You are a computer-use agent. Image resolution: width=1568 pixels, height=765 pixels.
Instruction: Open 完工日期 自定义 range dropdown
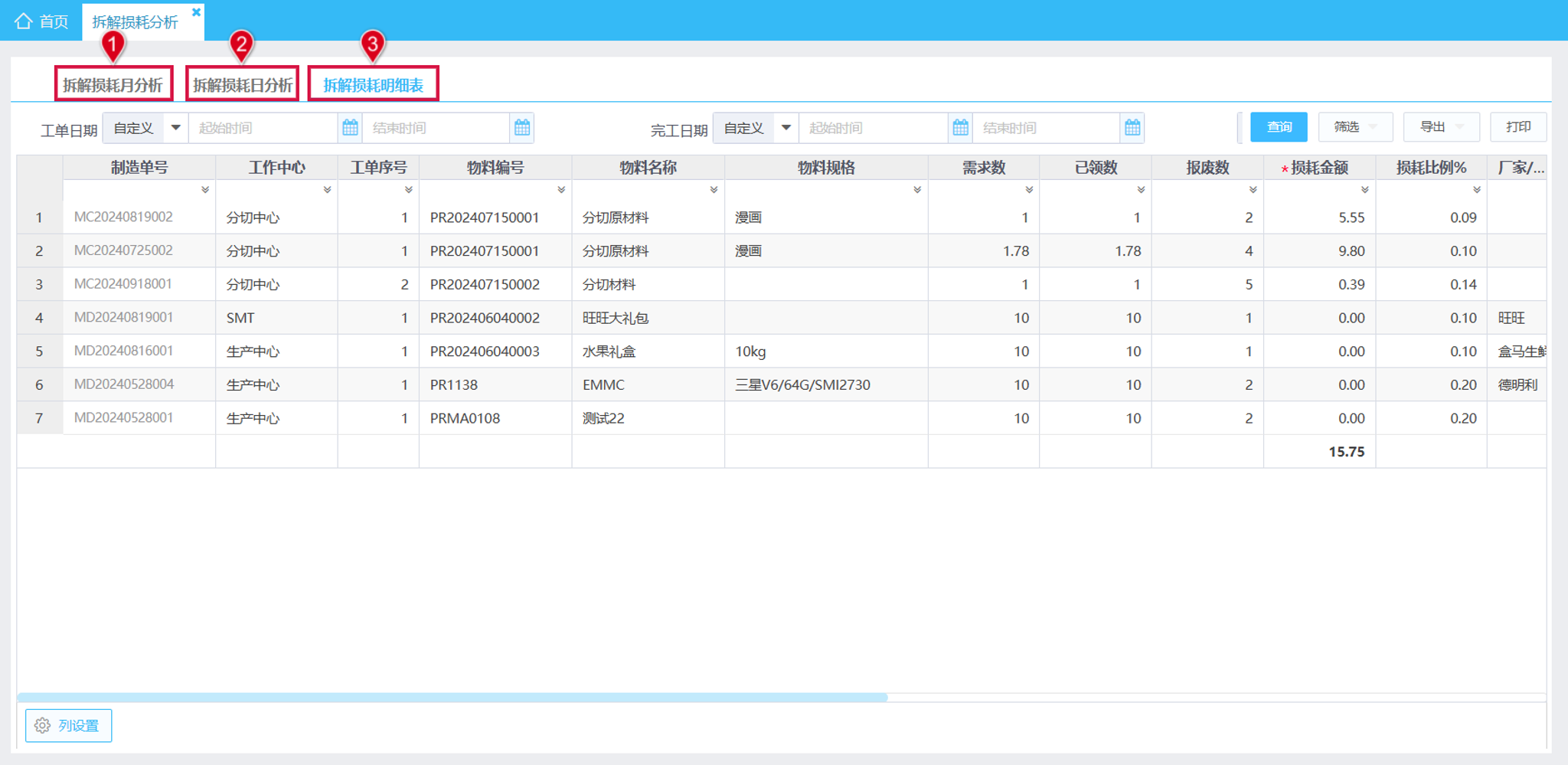pos(756,128)
